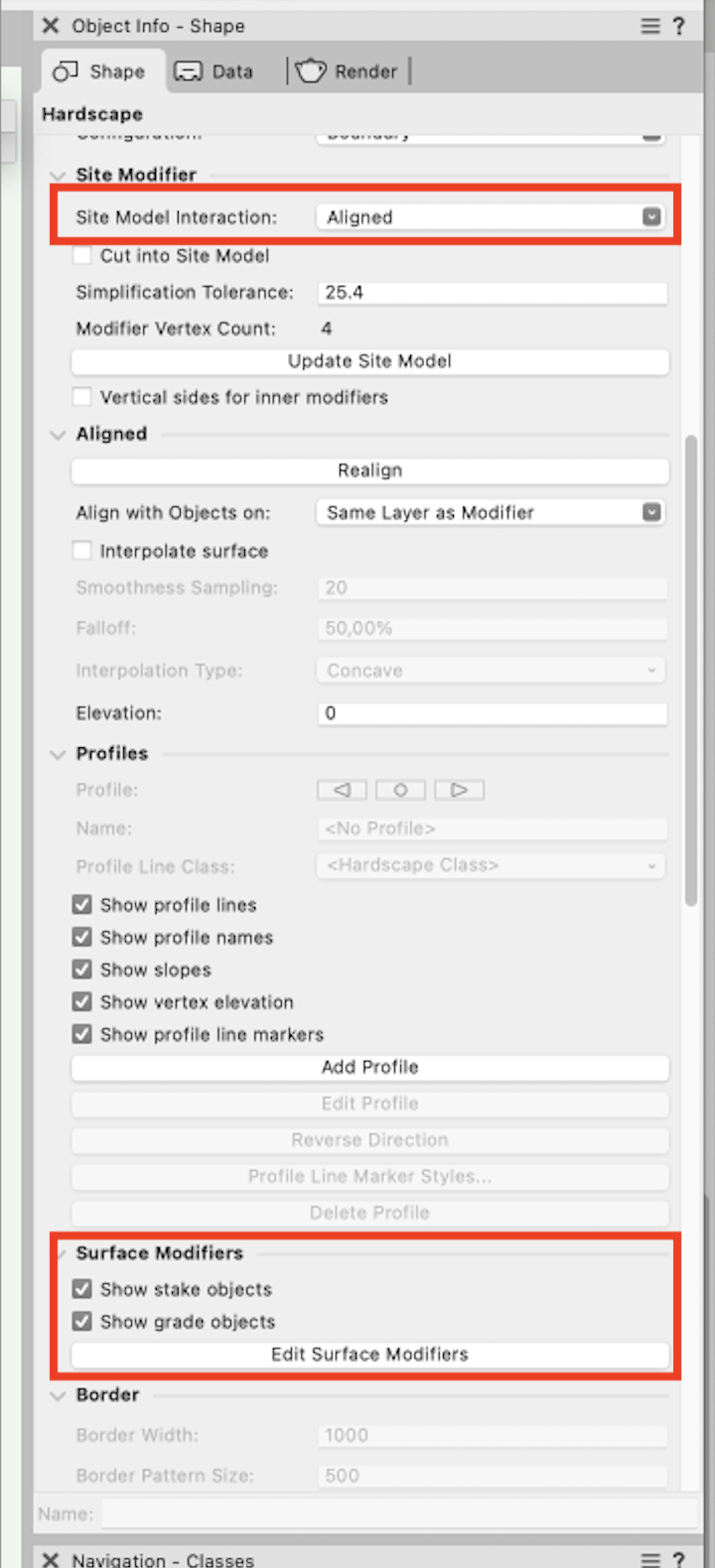Enable Cut into Site Model
This screenshot has height=1568, width=715.
[x=81, y=255]
